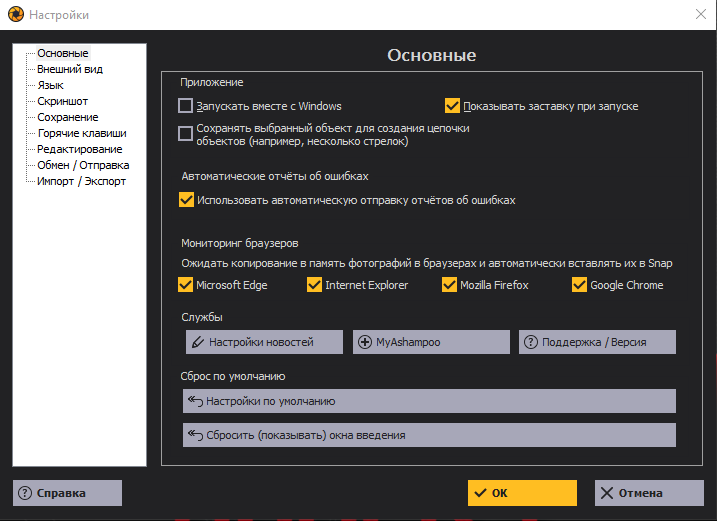Click the Справка help button
717x521 pixels.
click(67, 493)
